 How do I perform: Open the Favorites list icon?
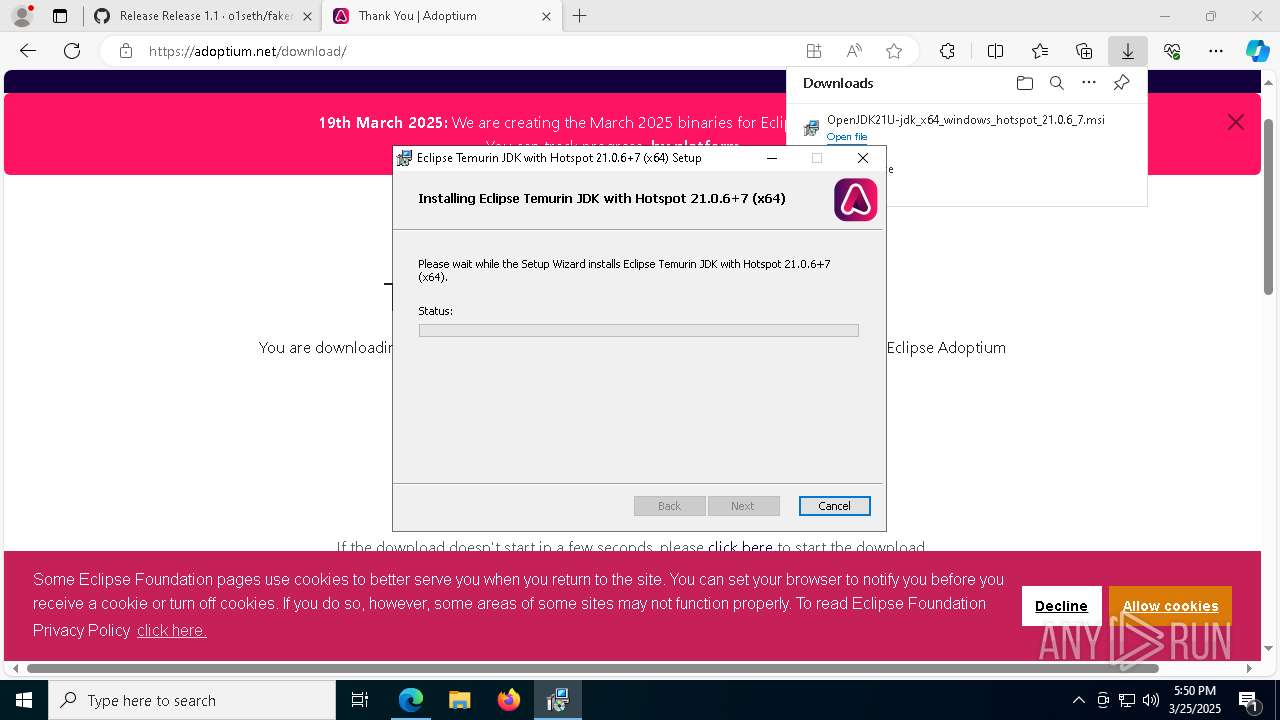coord(1040,51)
